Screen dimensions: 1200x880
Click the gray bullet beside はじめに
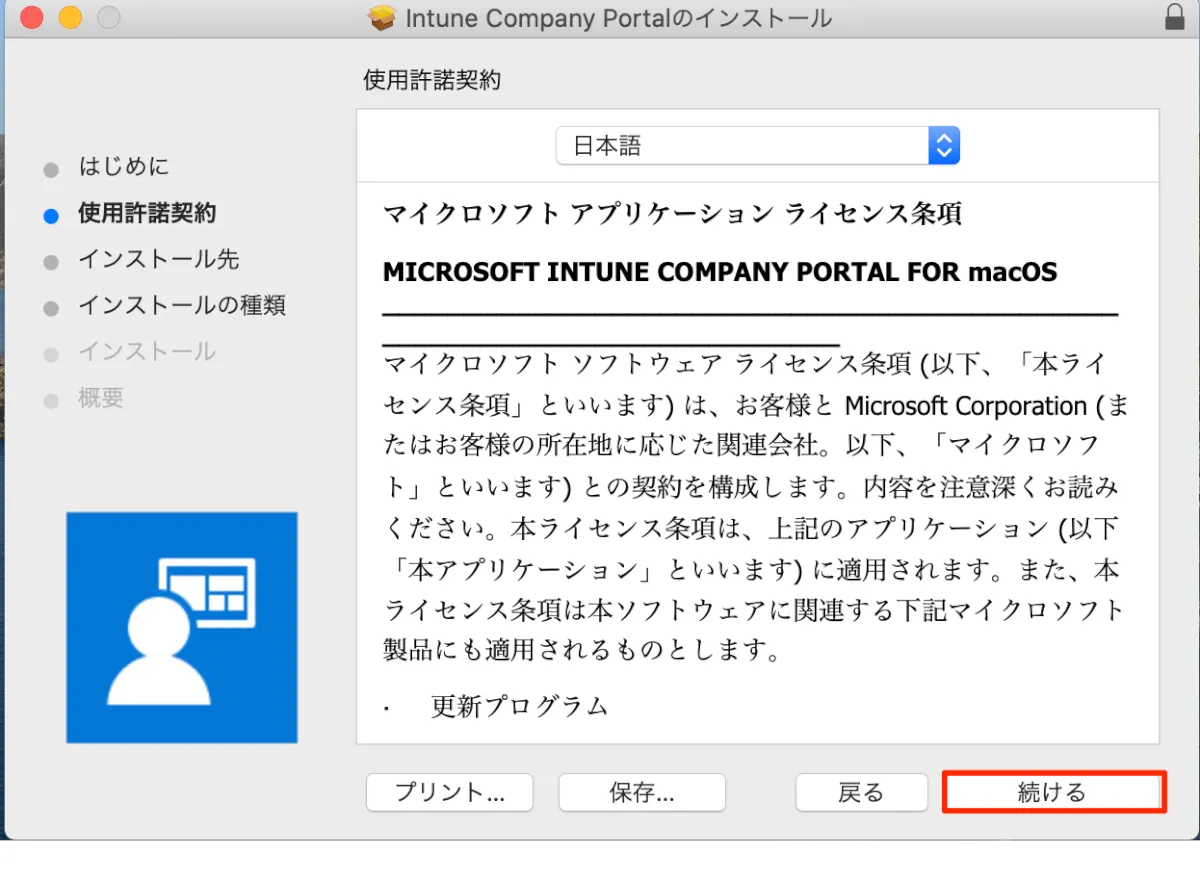tap(51, 170)
